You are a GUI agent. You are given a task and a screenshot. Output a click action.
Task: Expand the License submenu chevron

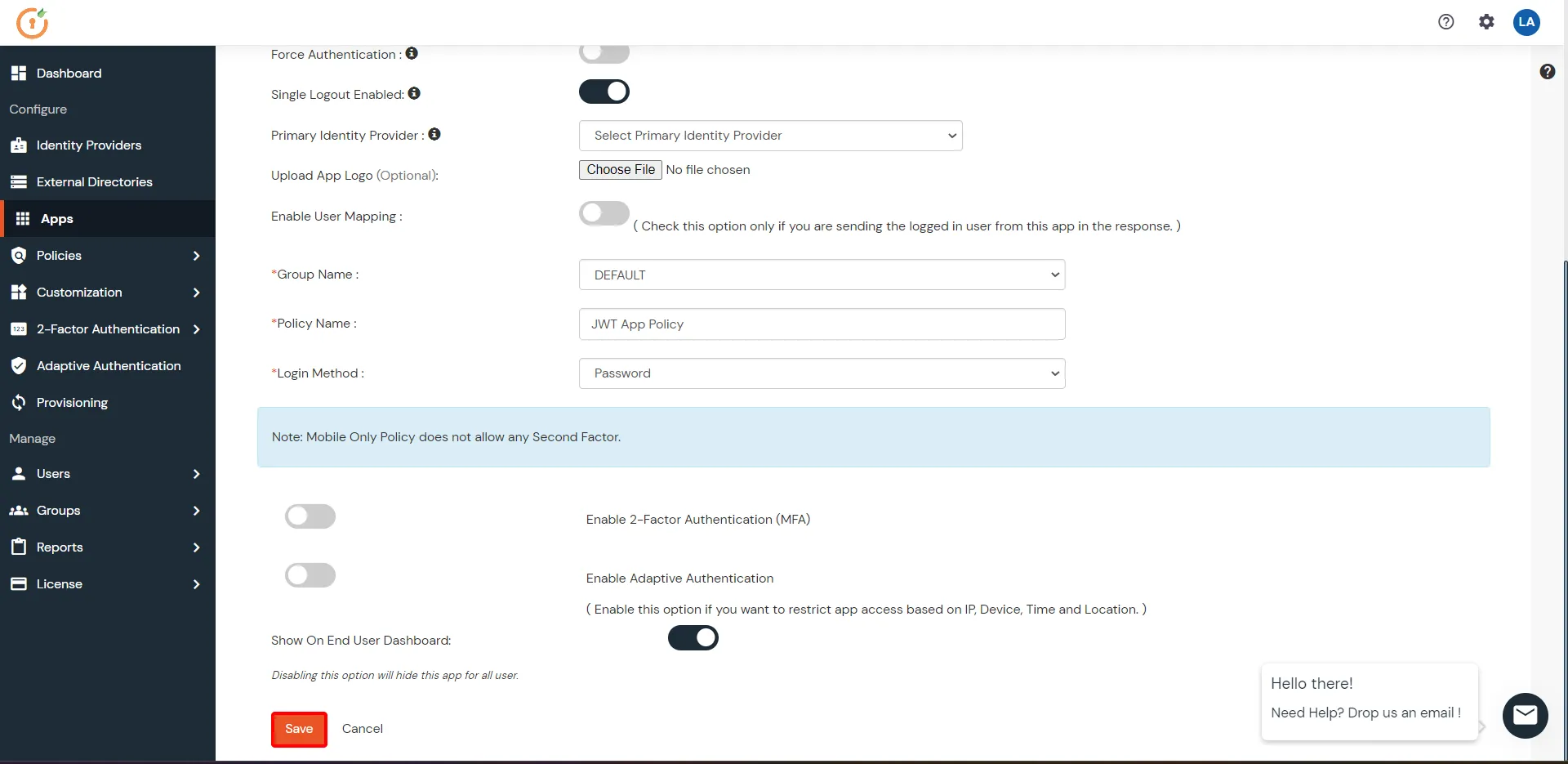click(196, 584)
